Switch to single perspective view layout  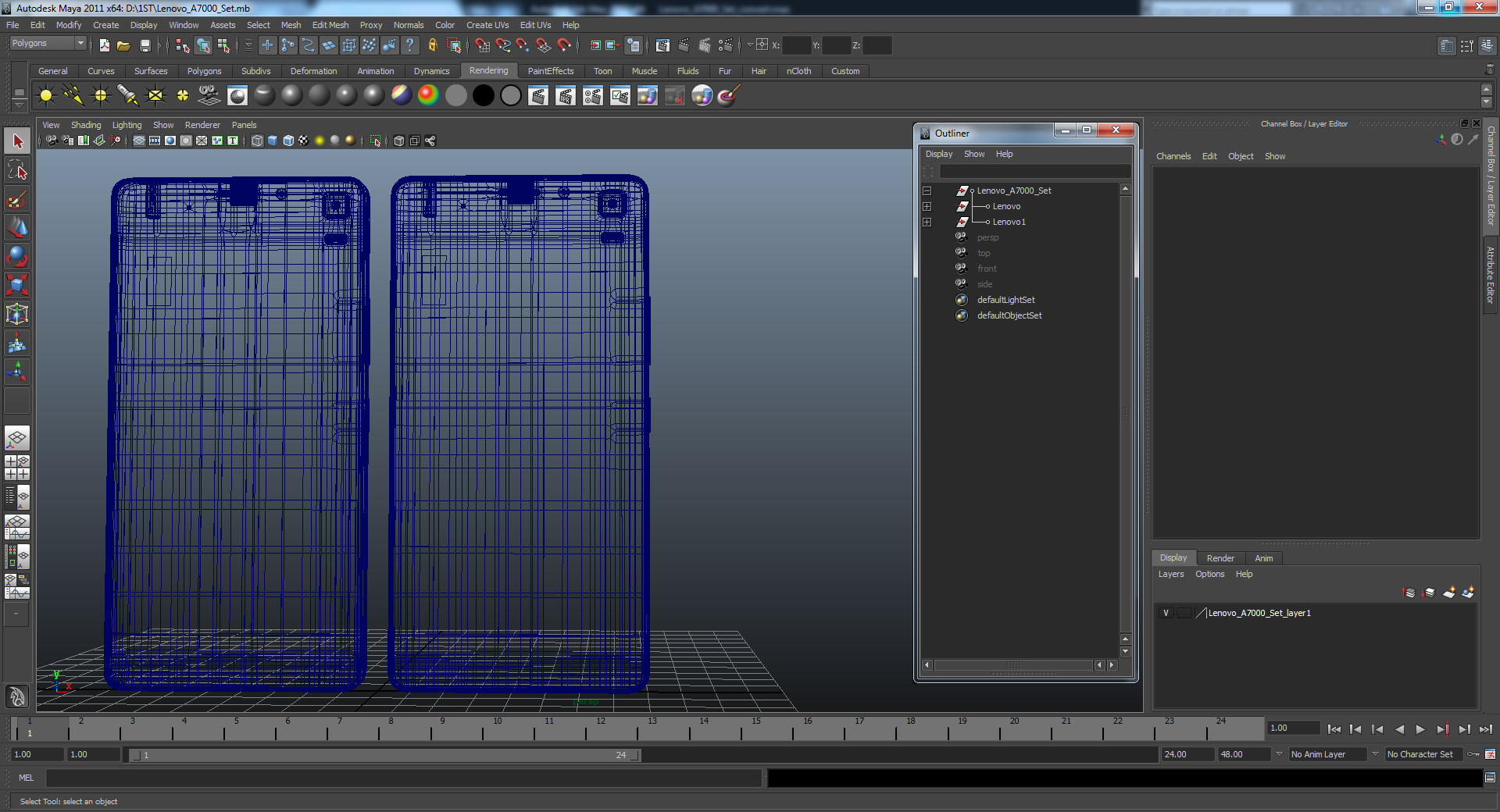click(x=17, y=438)
